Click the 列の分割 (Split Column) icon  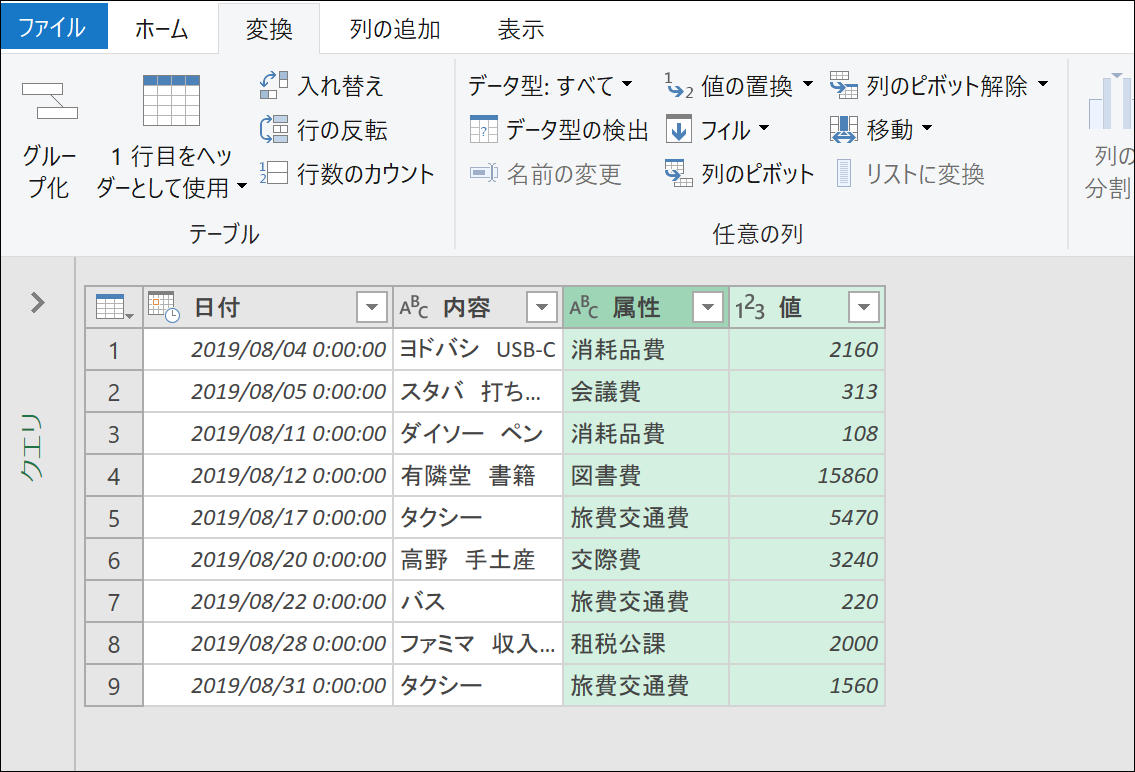point(1110,102)
